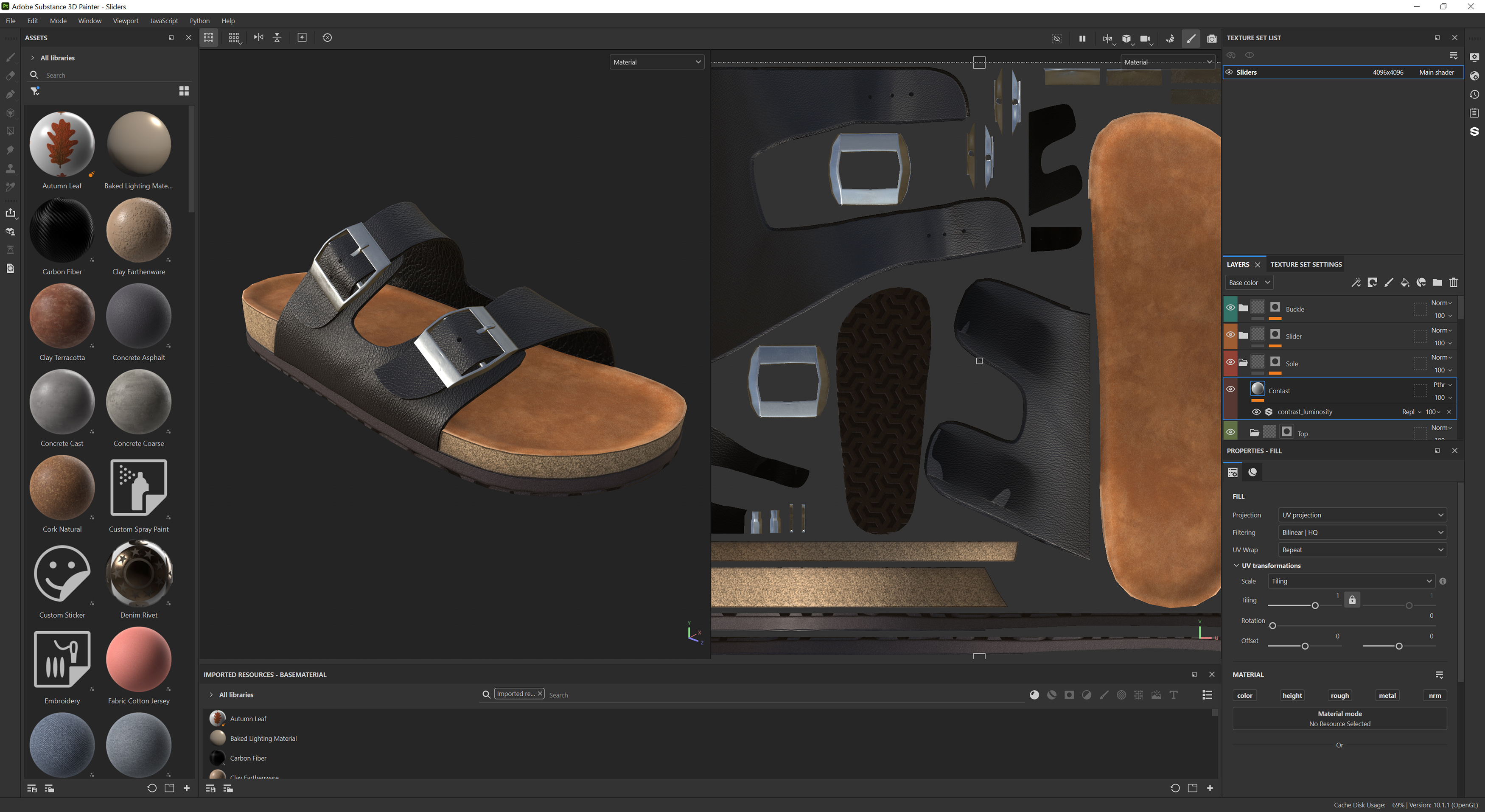Click the symmetry mirror icon in the viewport toolbar
The image size is (1485, 812).
(x=258, y=37)
